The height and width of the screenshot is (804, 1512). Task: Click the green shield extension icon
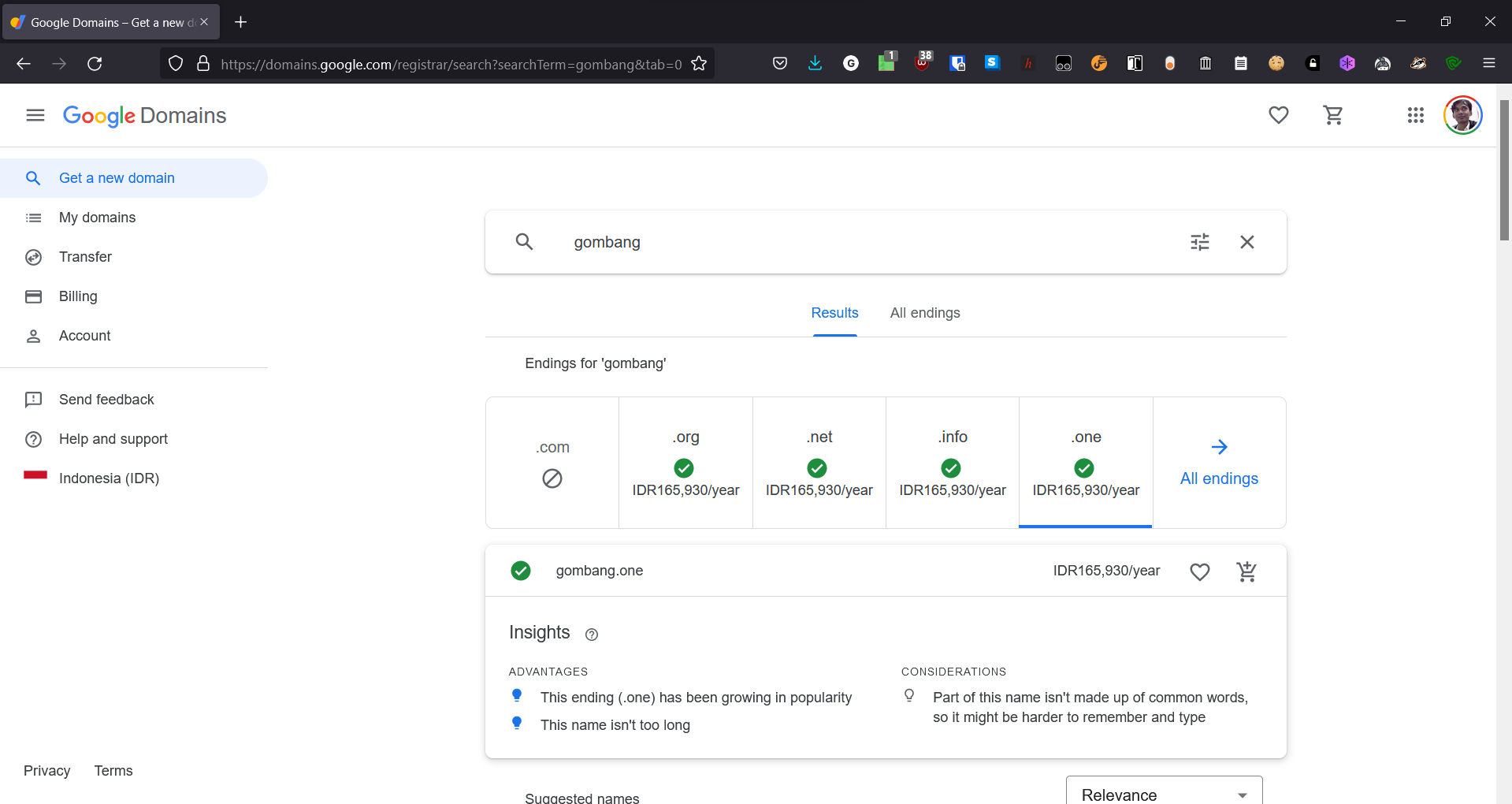click(1454, 63)
